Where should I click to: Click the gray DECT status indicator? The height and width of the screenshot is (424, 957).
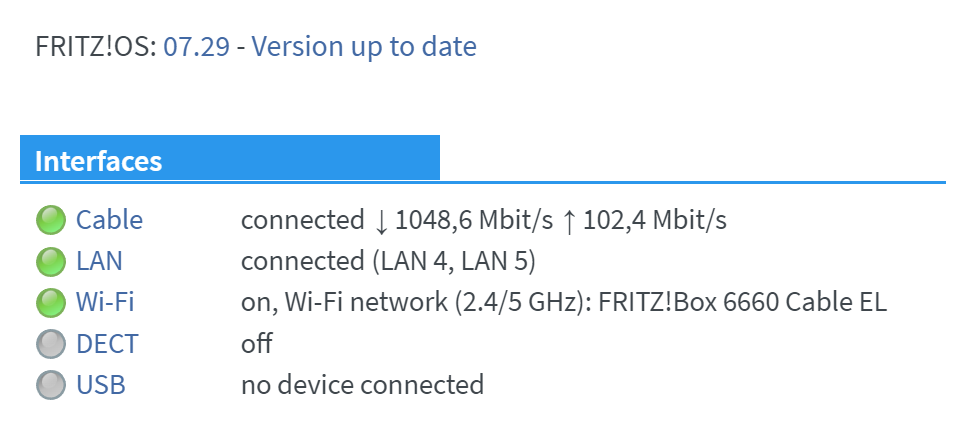pyautogui.click(x=50, y=344)
